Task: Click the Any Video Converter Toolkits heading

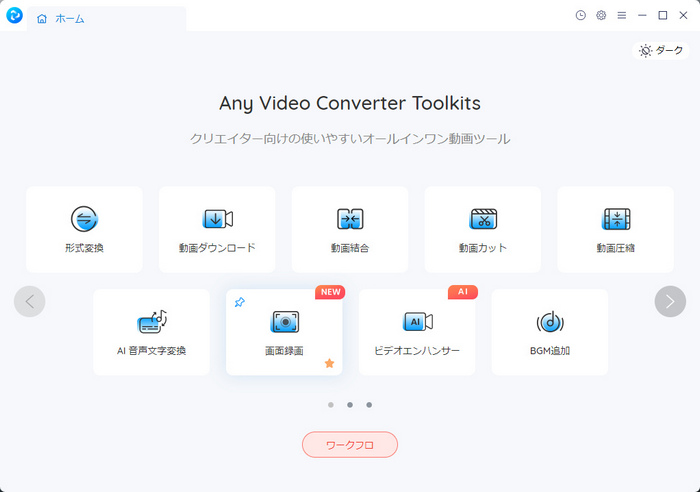Action: click(x=350, y=103)
